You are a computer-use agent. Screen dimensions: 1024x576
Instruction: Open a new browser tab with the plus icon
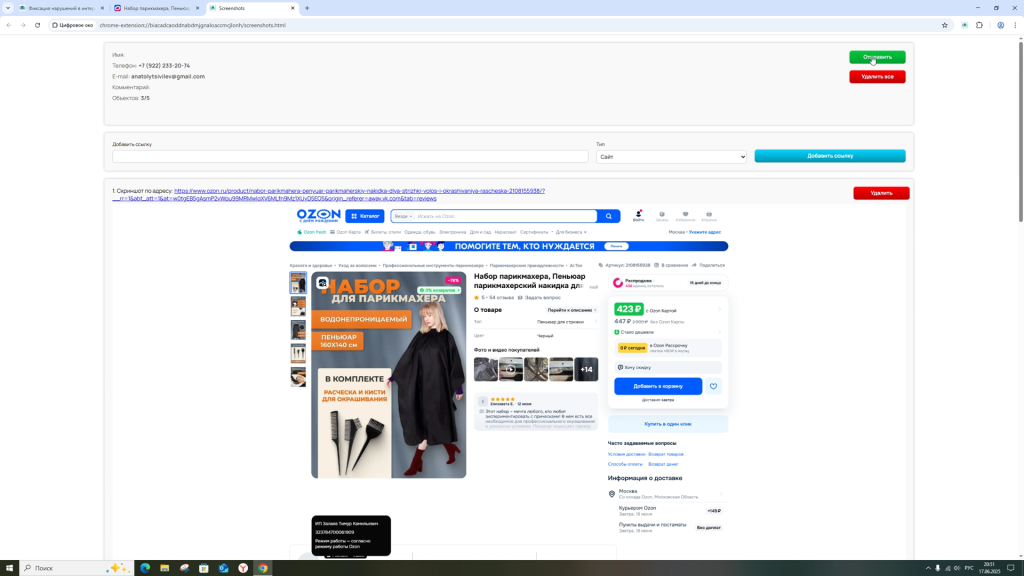(307, 8)
